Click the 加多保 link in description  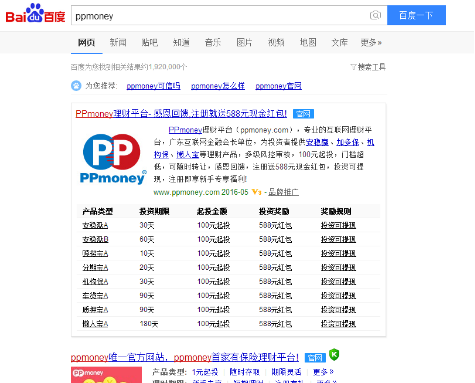348,142
